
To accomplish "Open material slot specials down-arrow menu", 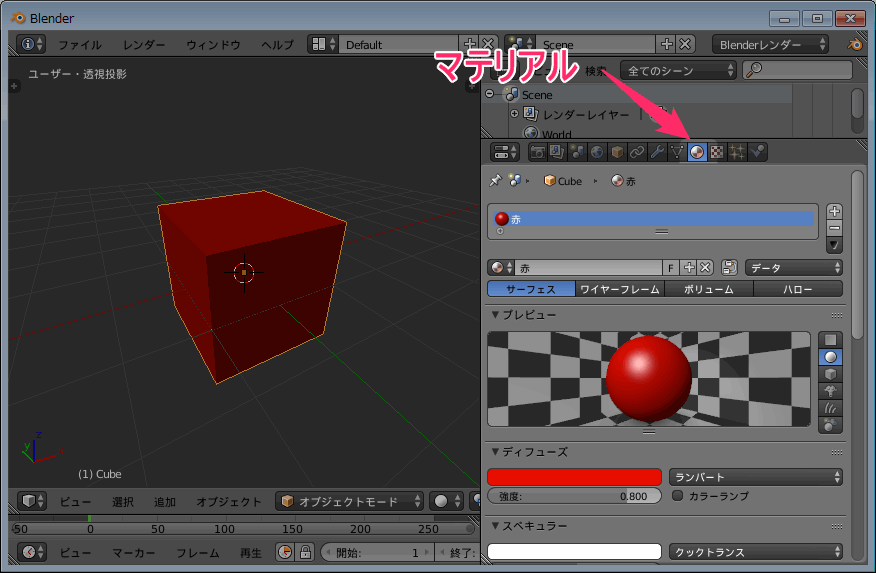I will (834, 245).
